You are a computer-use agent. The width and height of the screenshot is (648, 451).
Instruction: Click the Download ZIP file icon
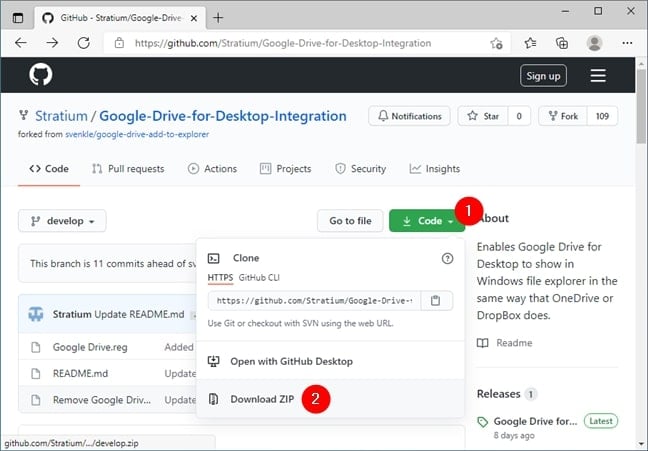[213, 399]
